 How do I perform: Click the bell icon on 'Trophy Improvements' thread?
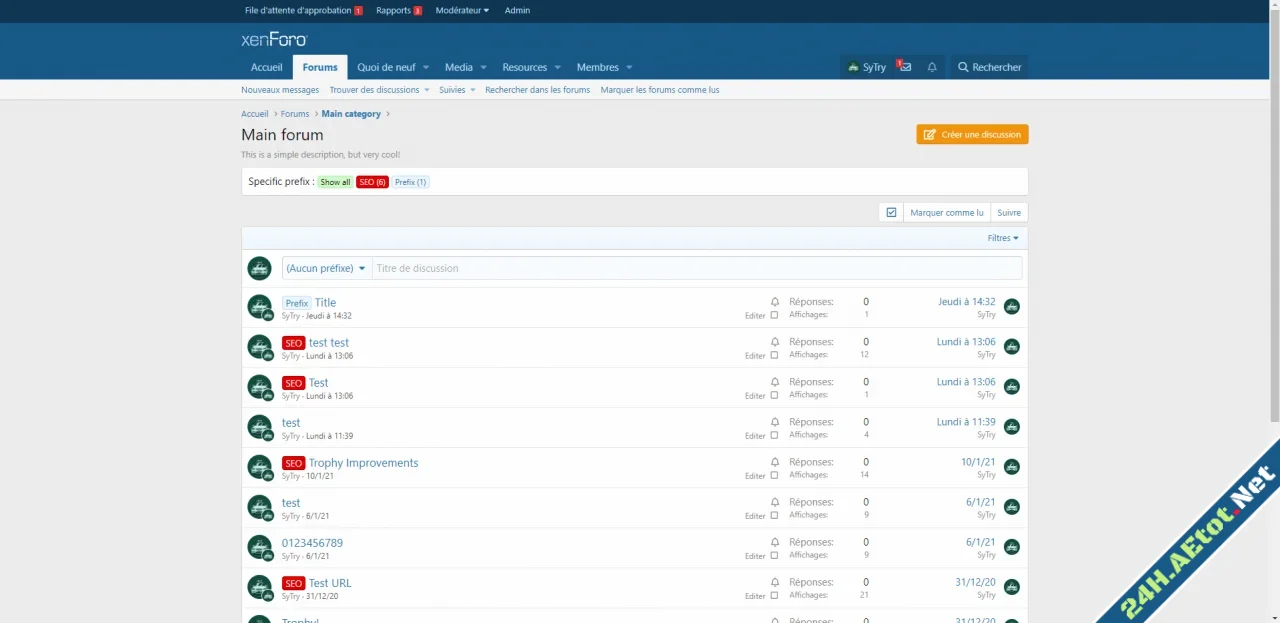pyautogui.click(x=774, y=462)
